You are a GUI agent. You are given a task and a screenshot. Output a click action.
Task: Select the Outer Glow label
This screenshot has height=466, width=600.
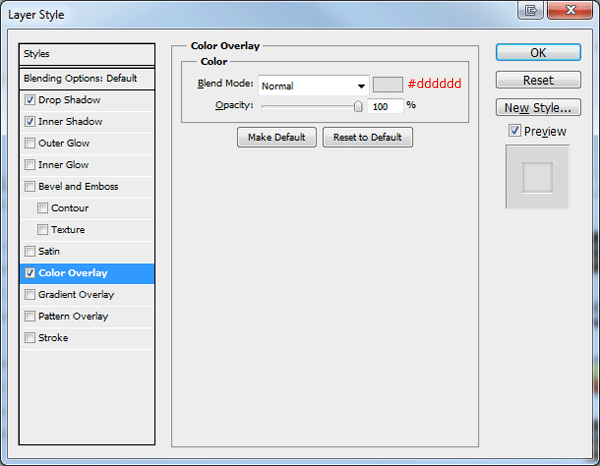(64, 143)
